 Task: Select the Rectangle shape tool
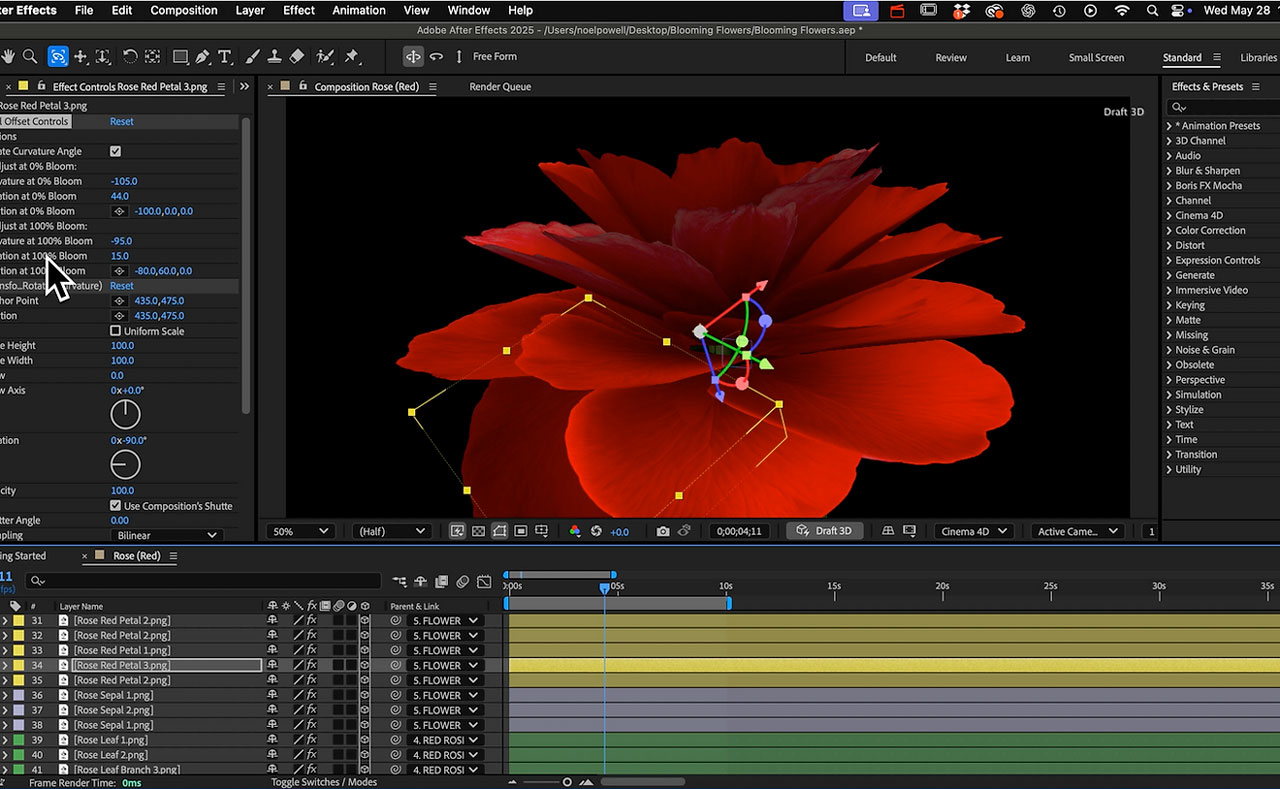click(180, 57)
